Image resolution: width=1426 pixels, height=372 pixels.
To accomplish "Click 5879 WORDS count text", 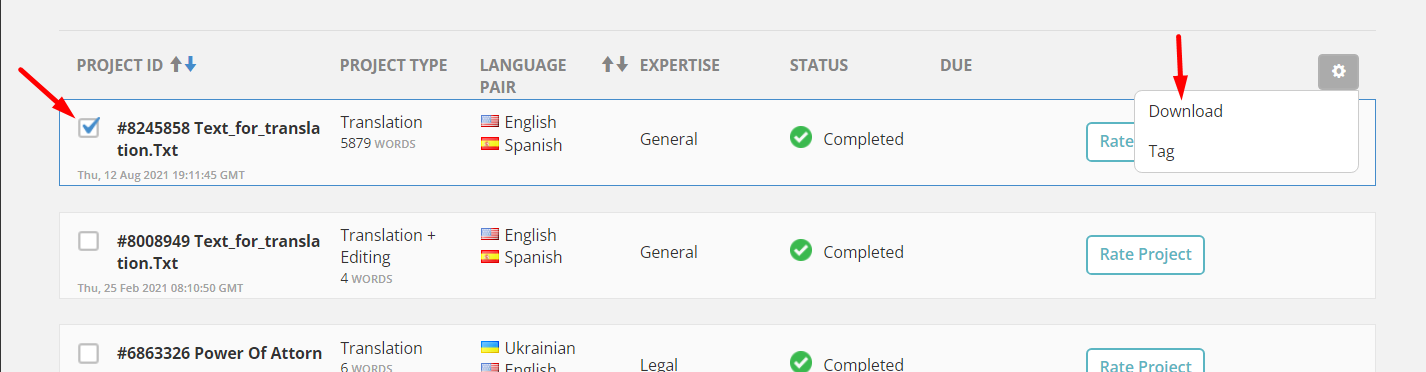I will pyautogui.click(x=378, y=144).
